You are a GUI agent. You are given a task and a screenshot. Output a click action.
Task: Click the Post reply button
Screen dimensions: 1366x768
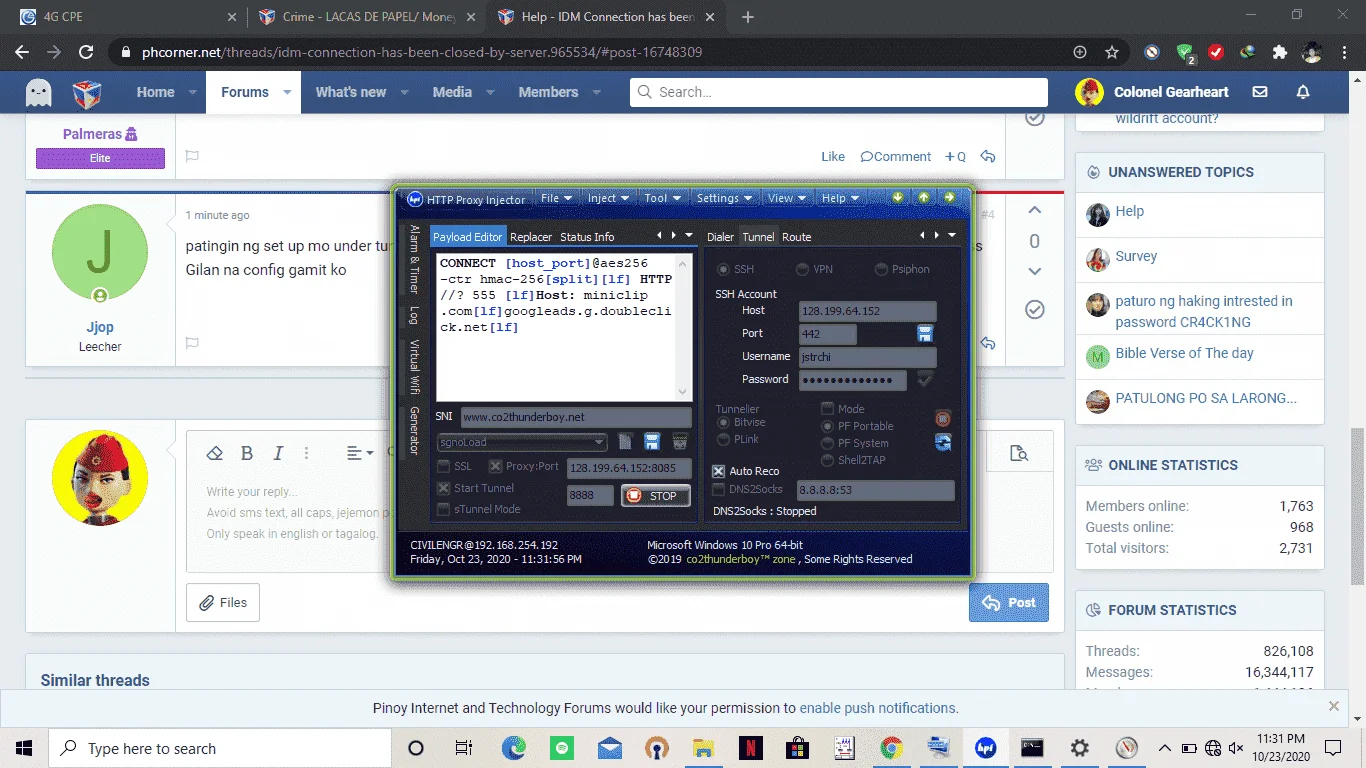click(x=1009, y=602)
